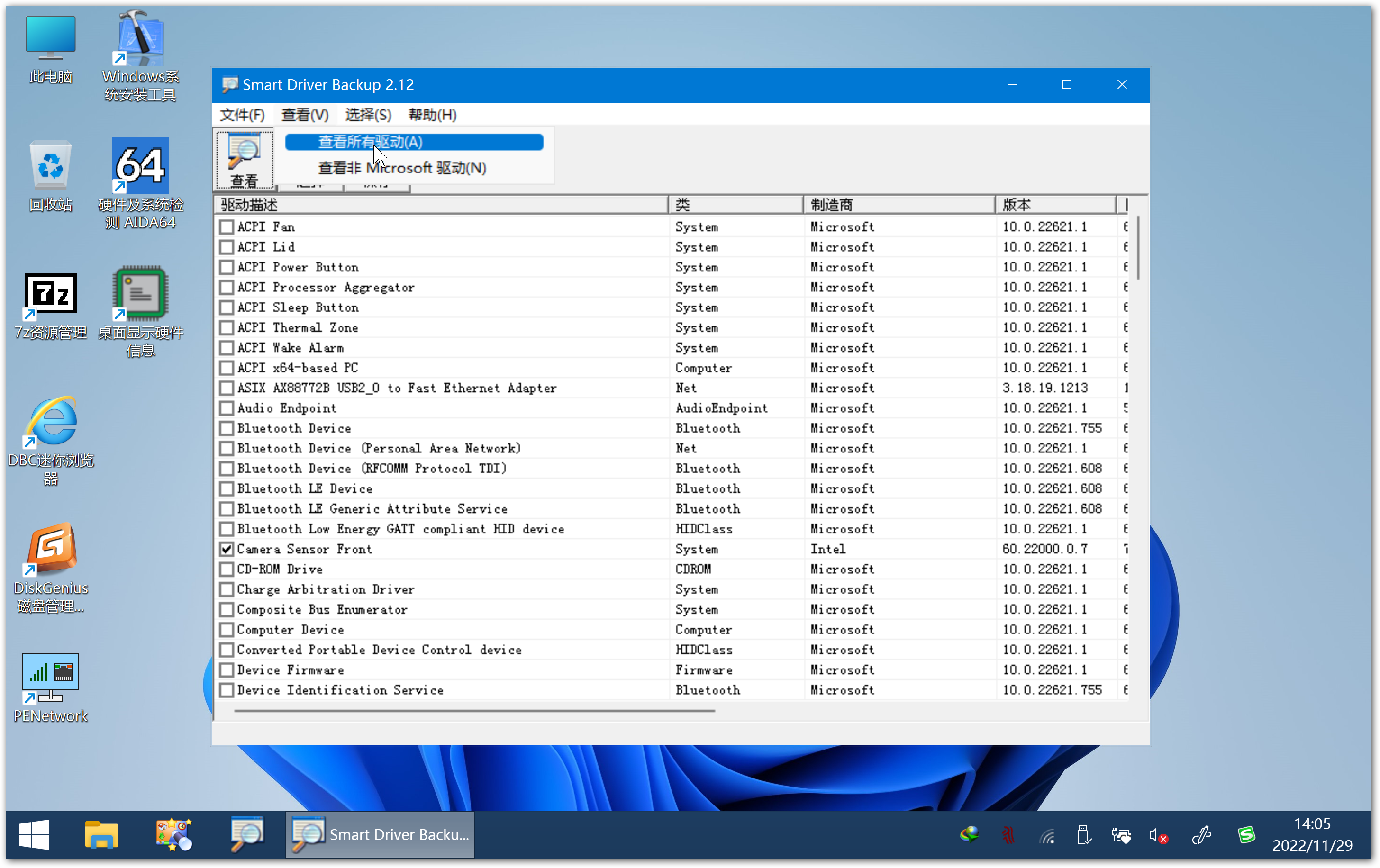Image resolution: width=1380 pixels, height=868 pixels.
Task: Click the Smart Driver Backup title bar icon
Action: pyautogui.click(x=229, y=85)
